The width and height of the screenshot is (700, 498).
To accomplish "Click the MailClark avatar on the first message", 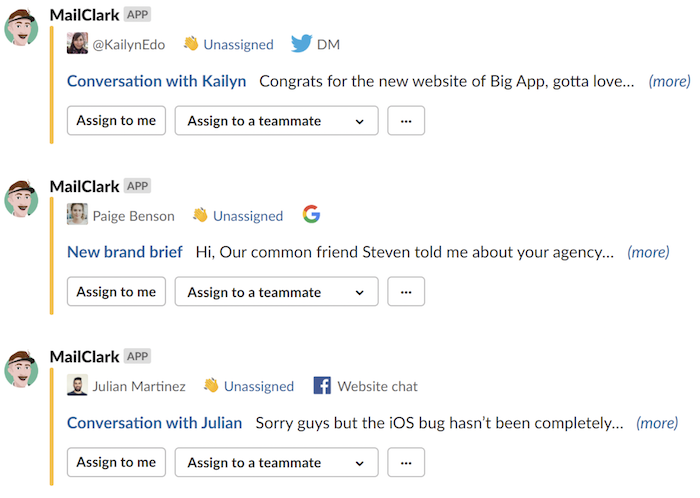I will [21, 28].
